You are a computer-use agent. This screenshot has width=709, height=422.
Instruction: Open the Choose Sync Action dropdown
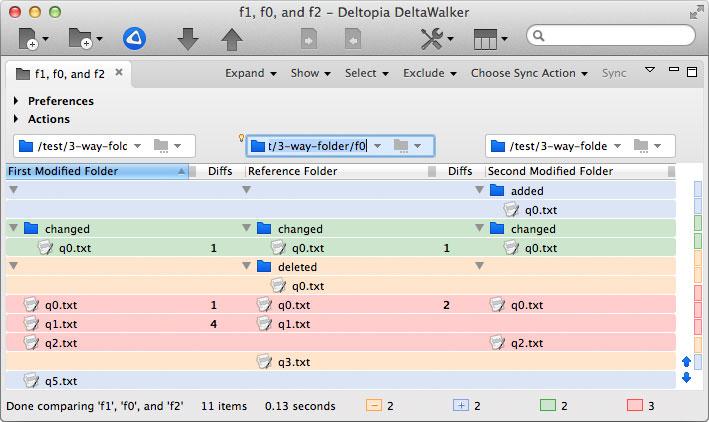tap(529, 73)
